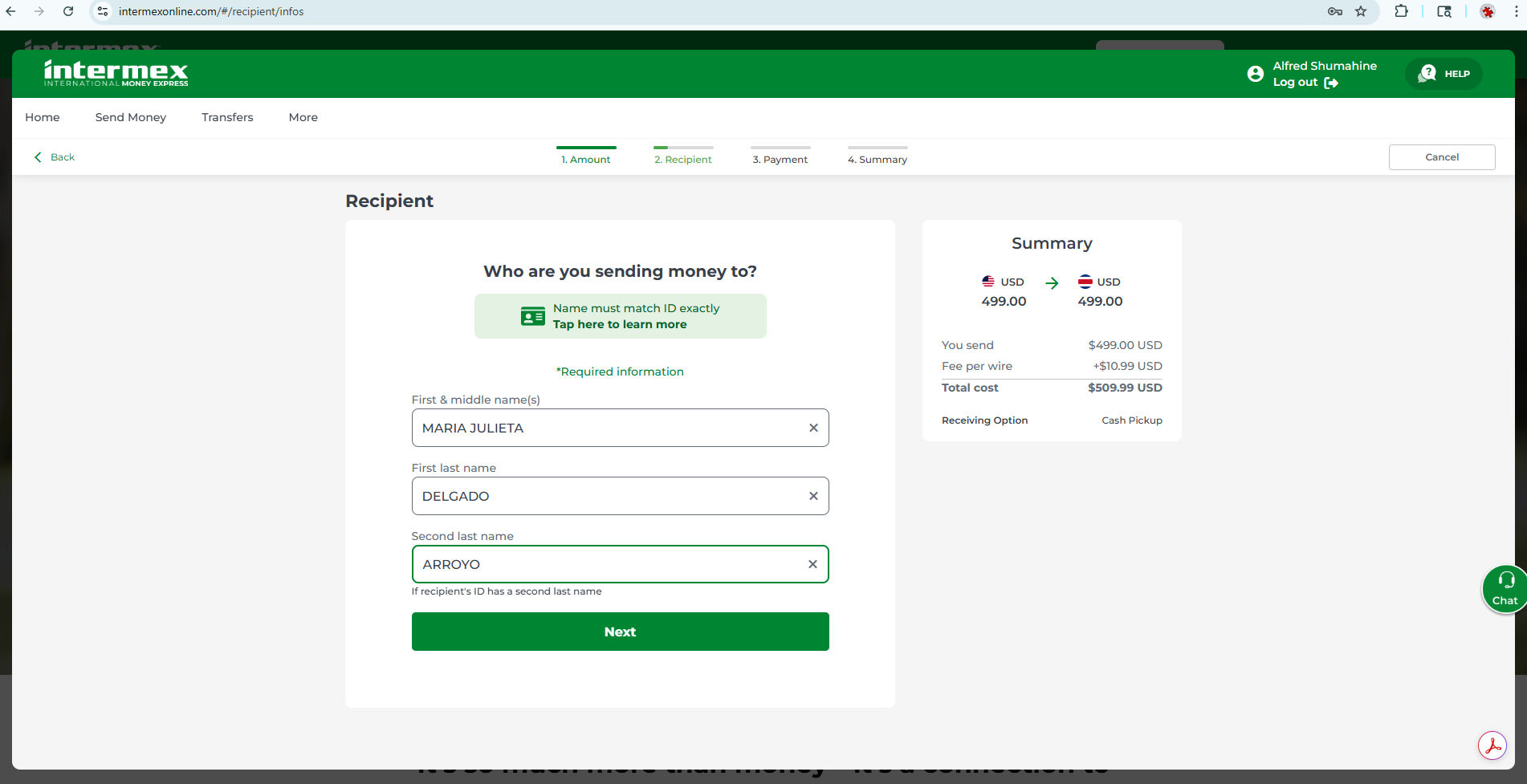This screenshot has width=1527, height=784.
Task: Click the Adobe Acrobat extension icon
Action: pos(1492,745)
